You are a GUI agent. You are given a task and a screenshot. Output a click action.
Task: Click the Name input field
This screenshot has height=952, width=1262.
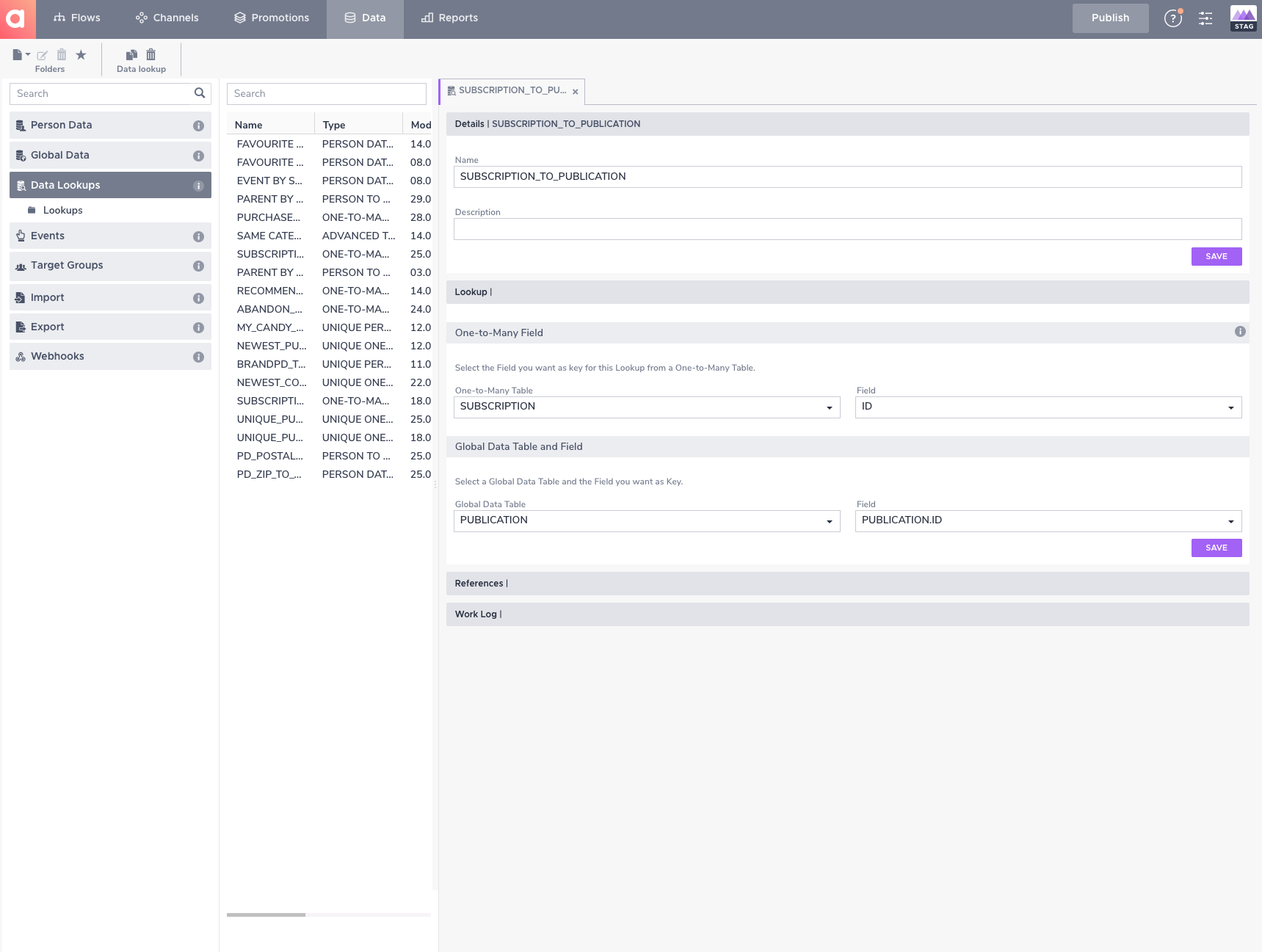pyautogui.click(x=847, y=177)
